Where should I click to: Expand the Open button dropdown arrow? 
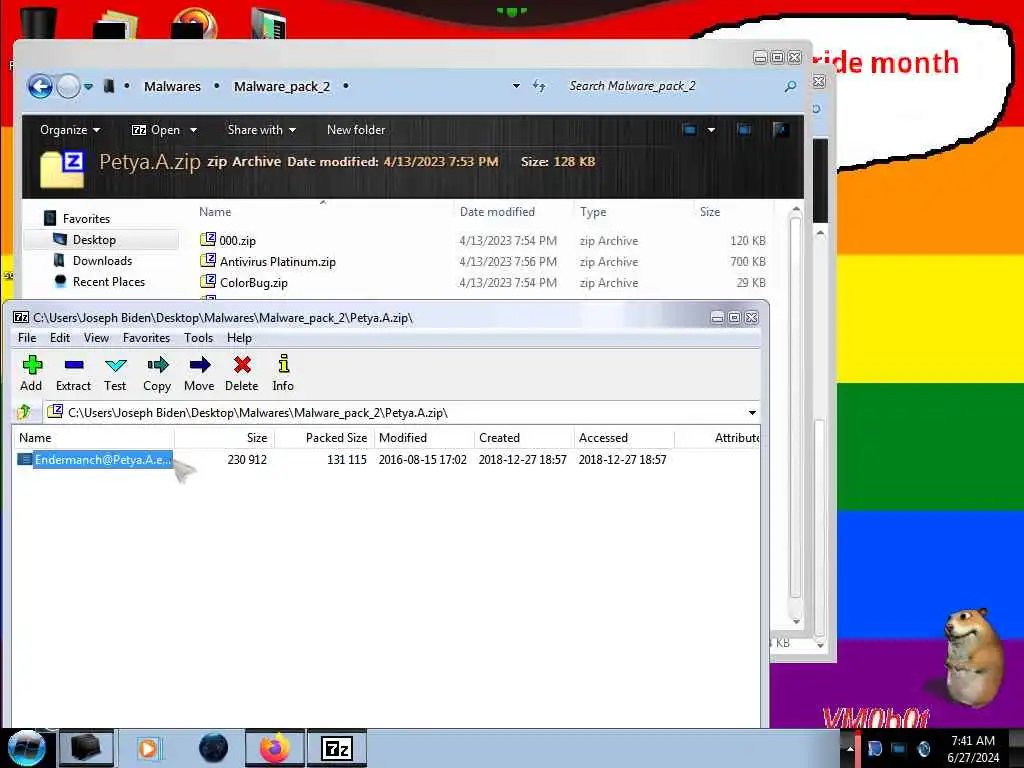193,130
